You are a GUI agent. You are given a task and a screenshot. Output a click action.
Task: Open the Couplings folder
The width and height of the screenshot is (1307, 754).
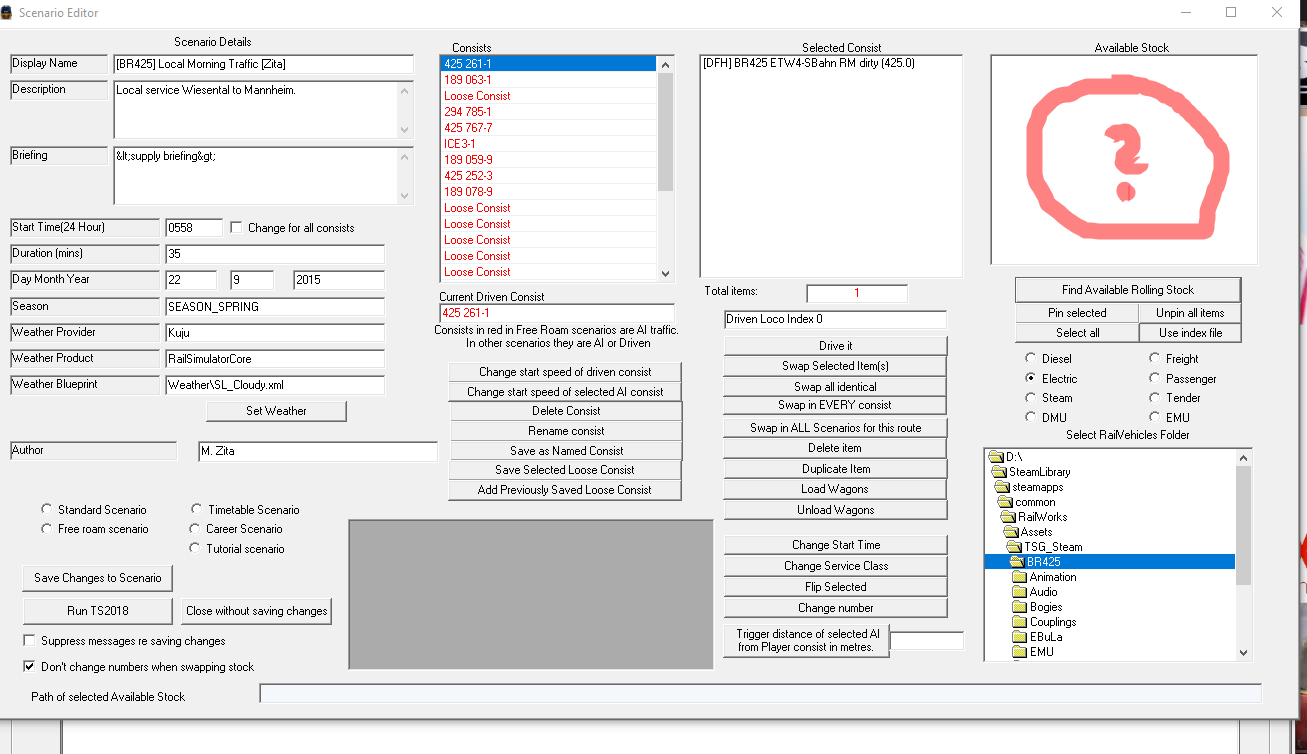(1053, 622)
